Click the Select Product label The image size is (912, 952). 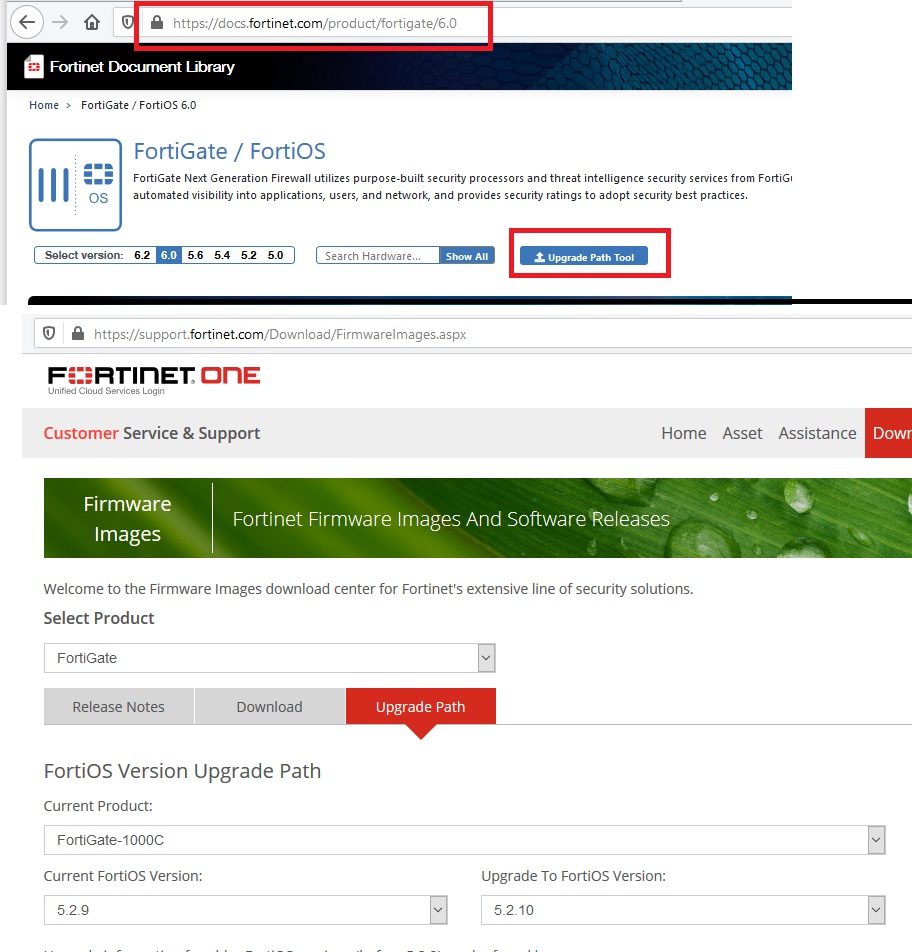click(99, 618)
